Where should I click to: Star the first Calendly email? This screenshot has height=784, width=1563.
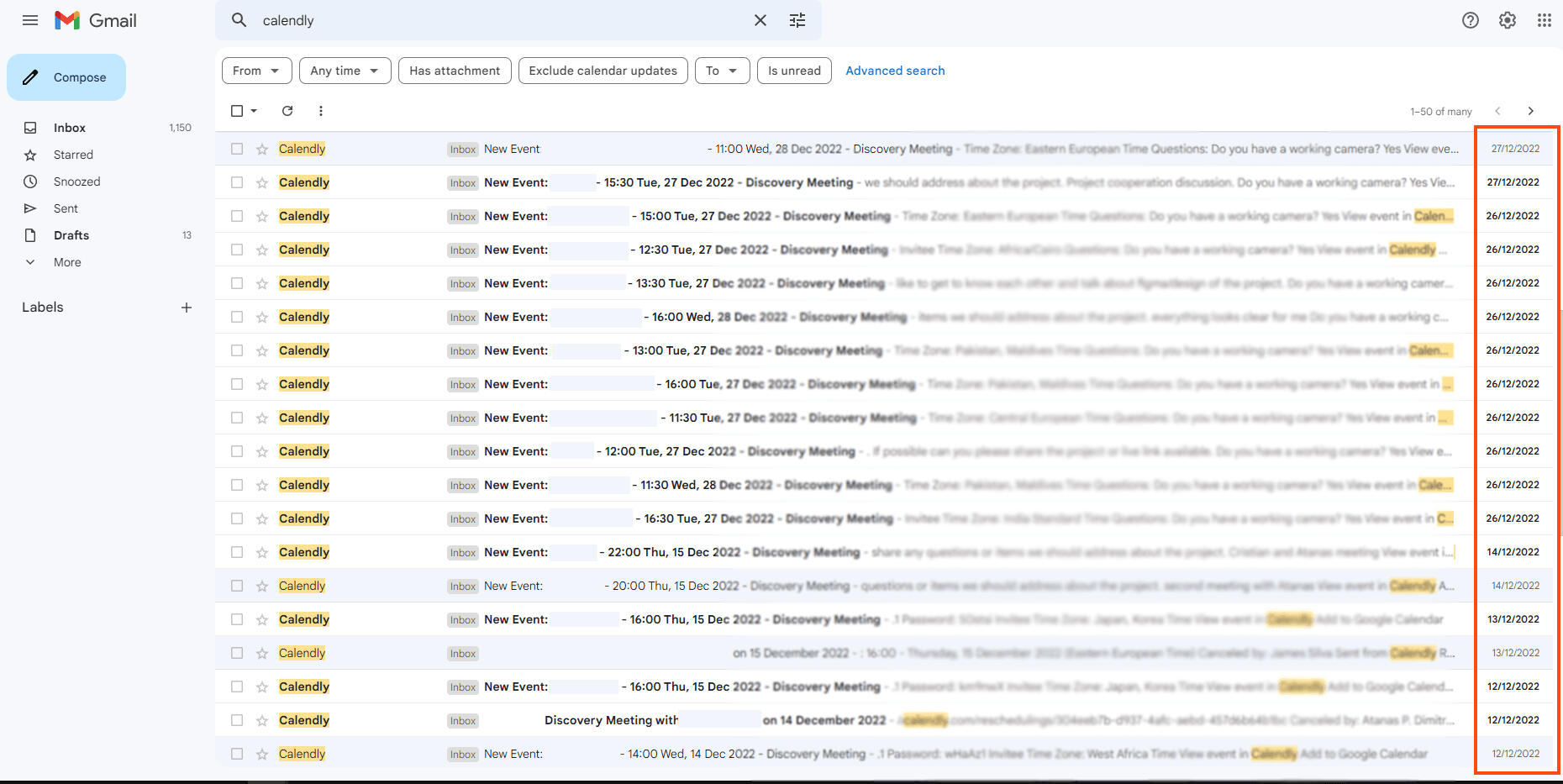coord(262,149)
